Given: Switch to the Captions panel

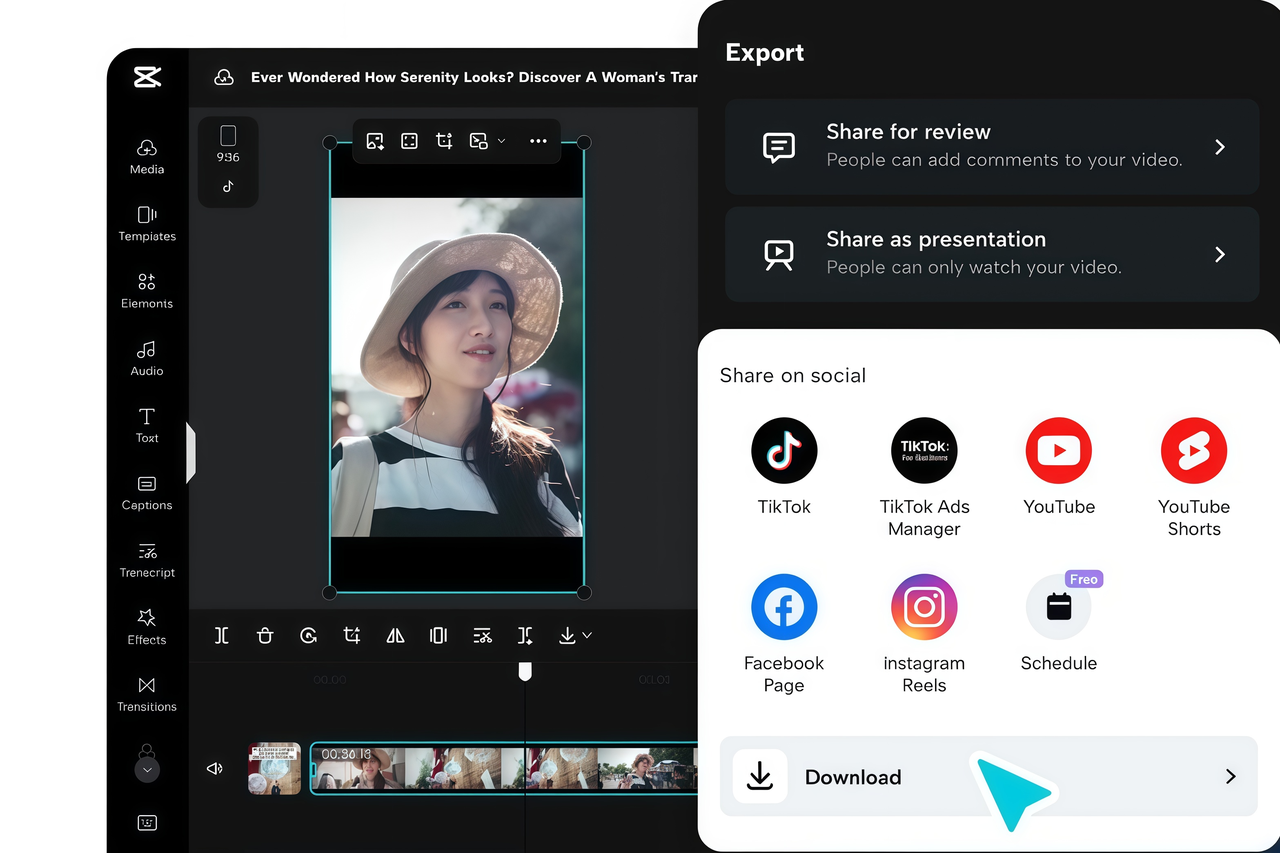Looking at the screenshot, I should point(147,492).
